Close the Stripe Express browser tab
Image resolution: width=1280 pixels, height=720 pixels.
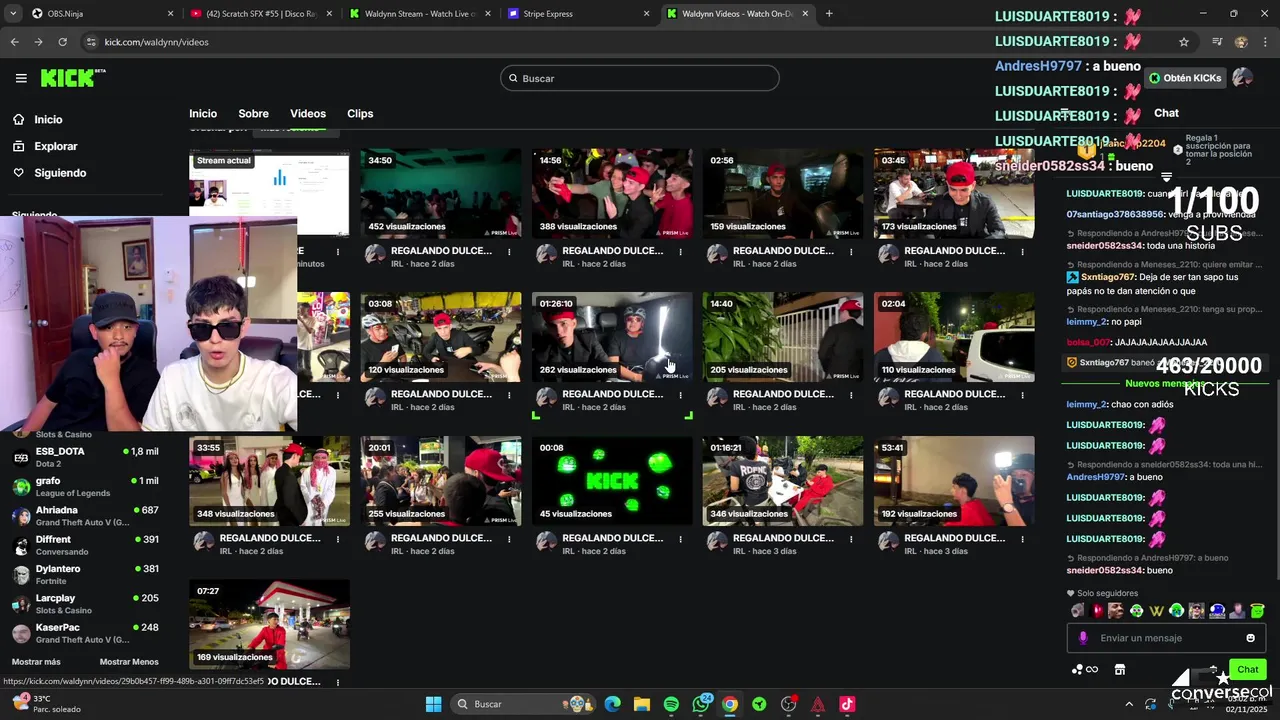[x=646, y=13]
